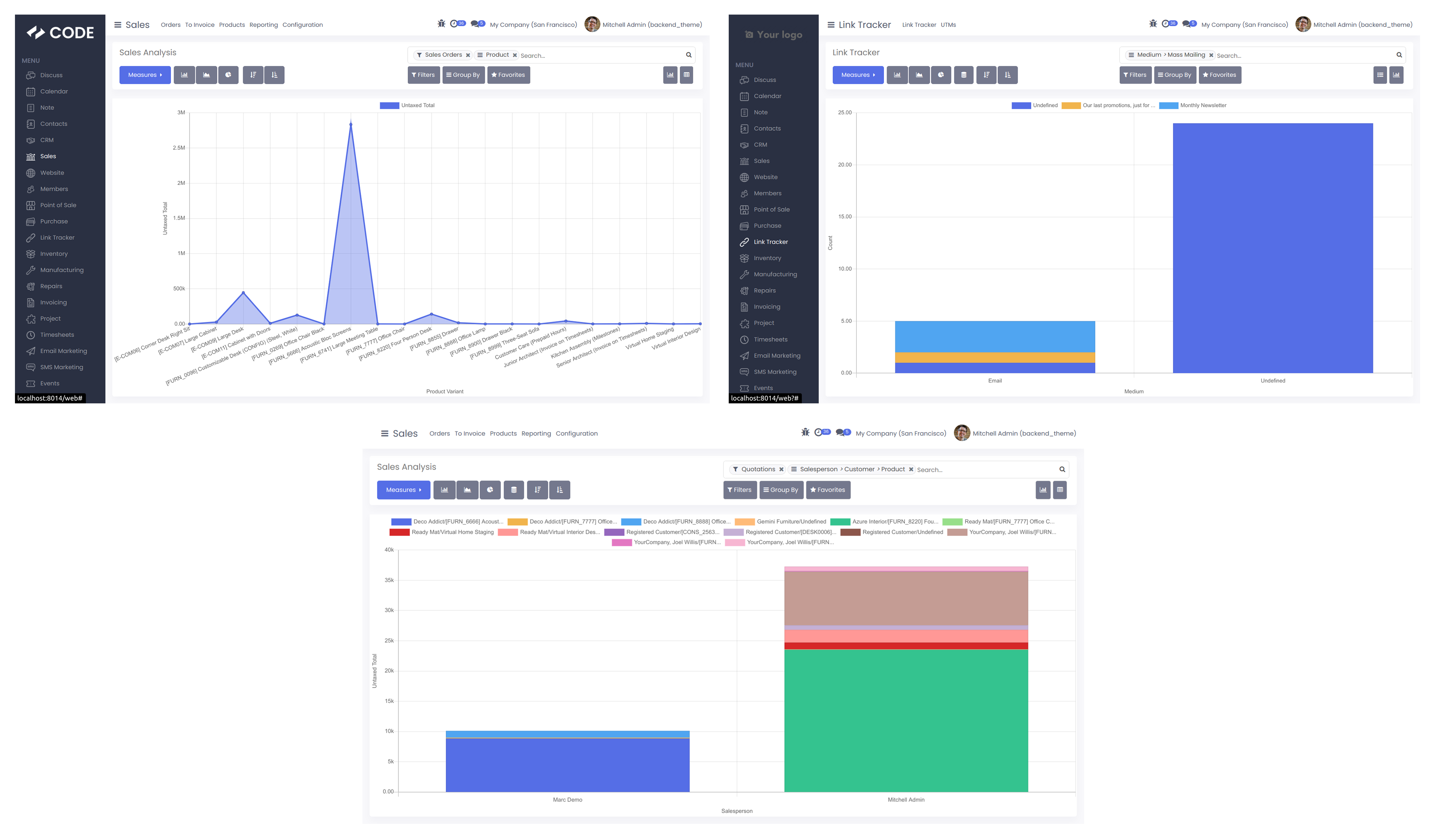The image size is (1435, 840).
Task: Click descending sort icon in Link Tracker toolbar
Action: tap(986, 75)
